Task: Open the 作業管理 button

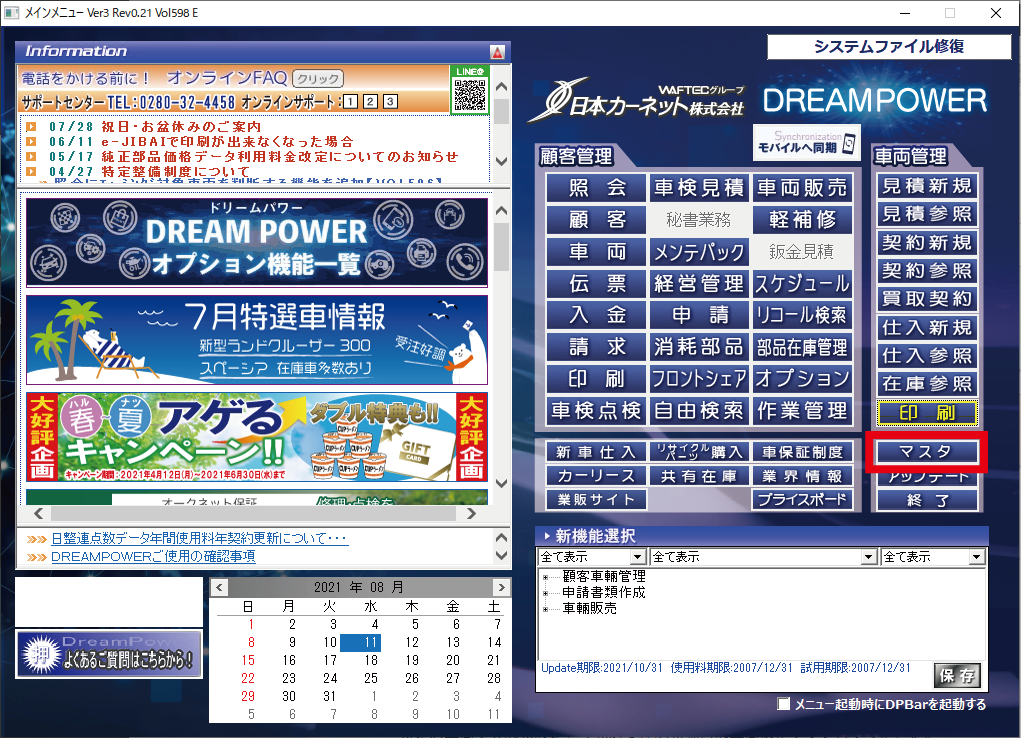Action: (802, 411)
